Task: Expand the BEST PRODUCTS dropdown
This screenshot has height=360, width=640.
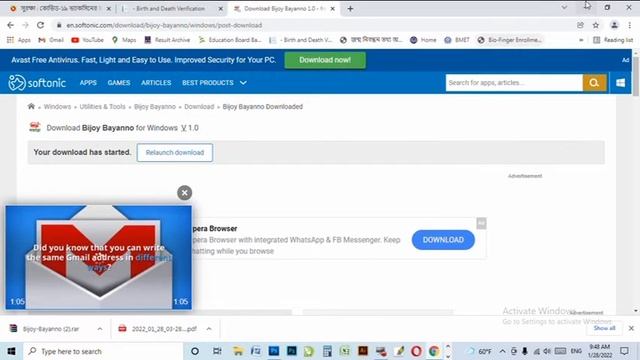Action: (214, 83)
